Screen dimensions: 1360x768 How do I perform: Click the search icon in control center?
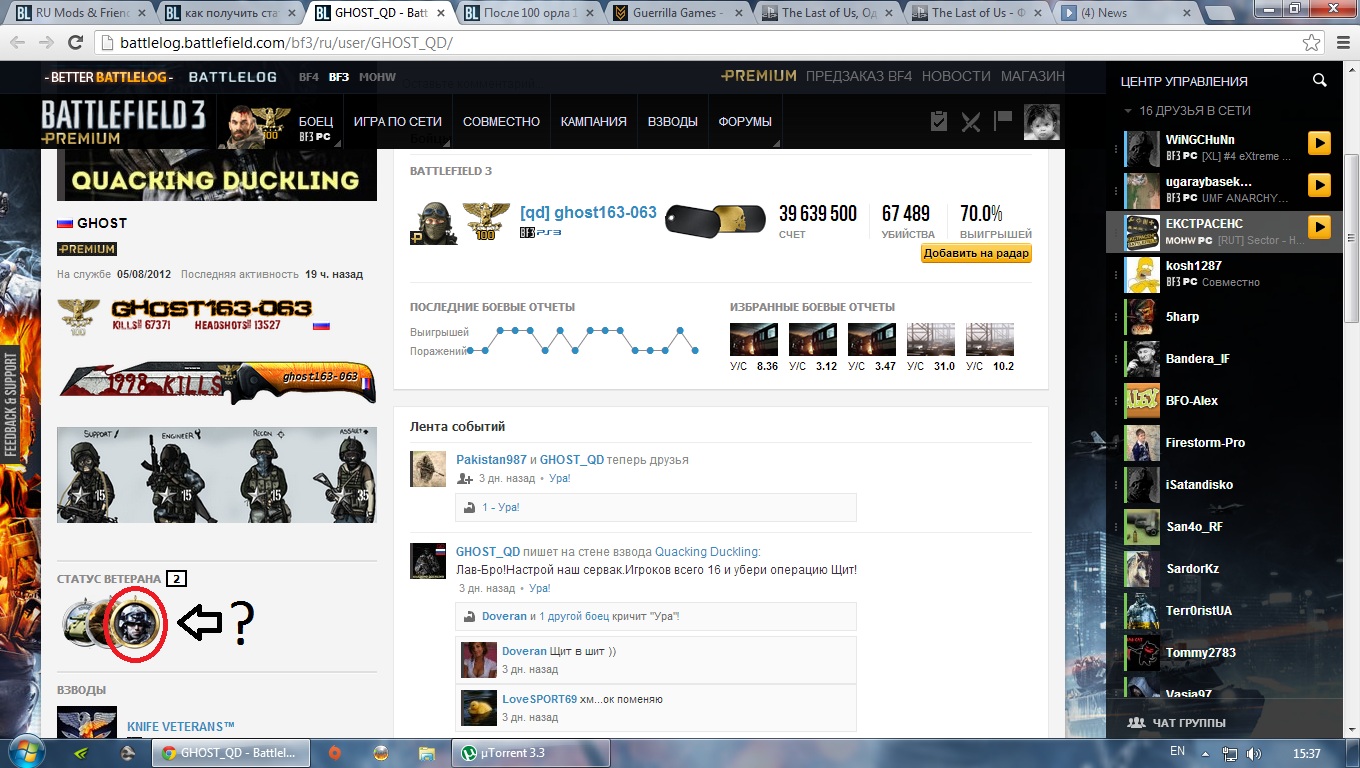(1320, 81)
